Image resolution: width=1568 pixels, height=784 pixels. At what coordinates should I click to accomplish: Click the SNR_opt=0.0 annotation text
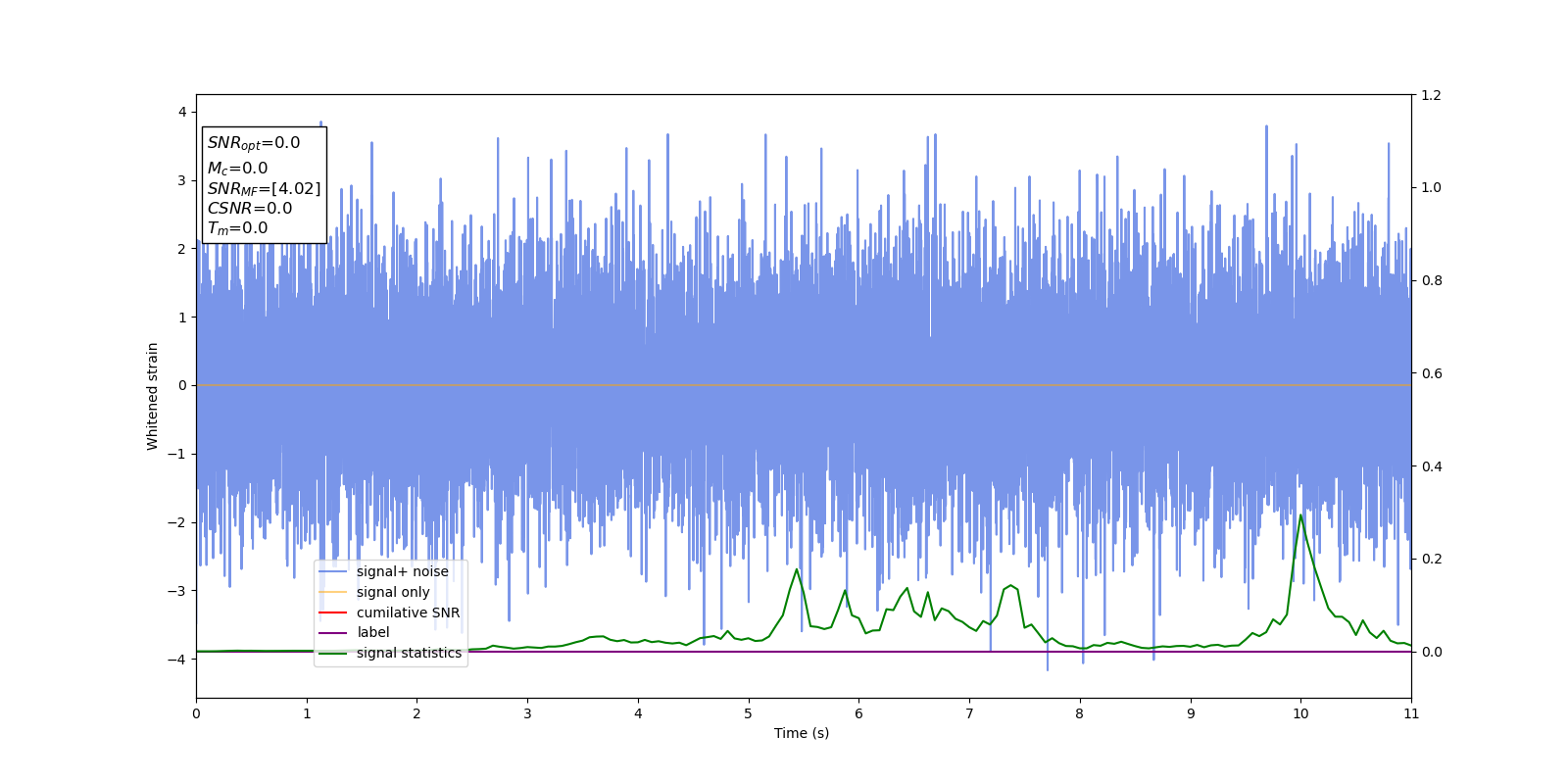(254, 143)
